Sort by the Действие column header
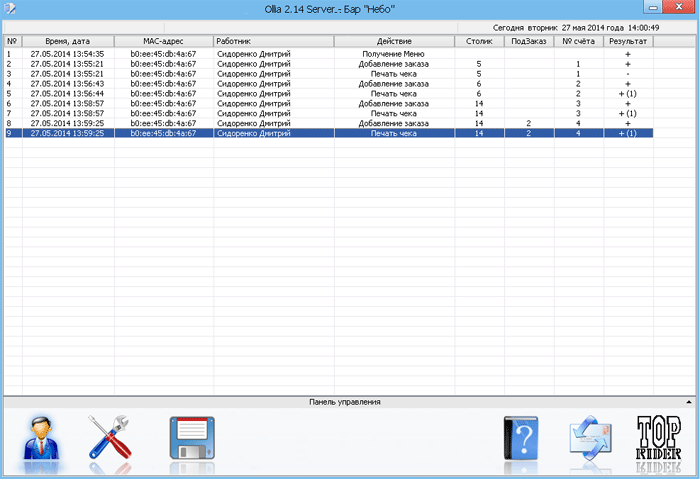This screenshot has width=700, height=479. (x=394, y=41)
